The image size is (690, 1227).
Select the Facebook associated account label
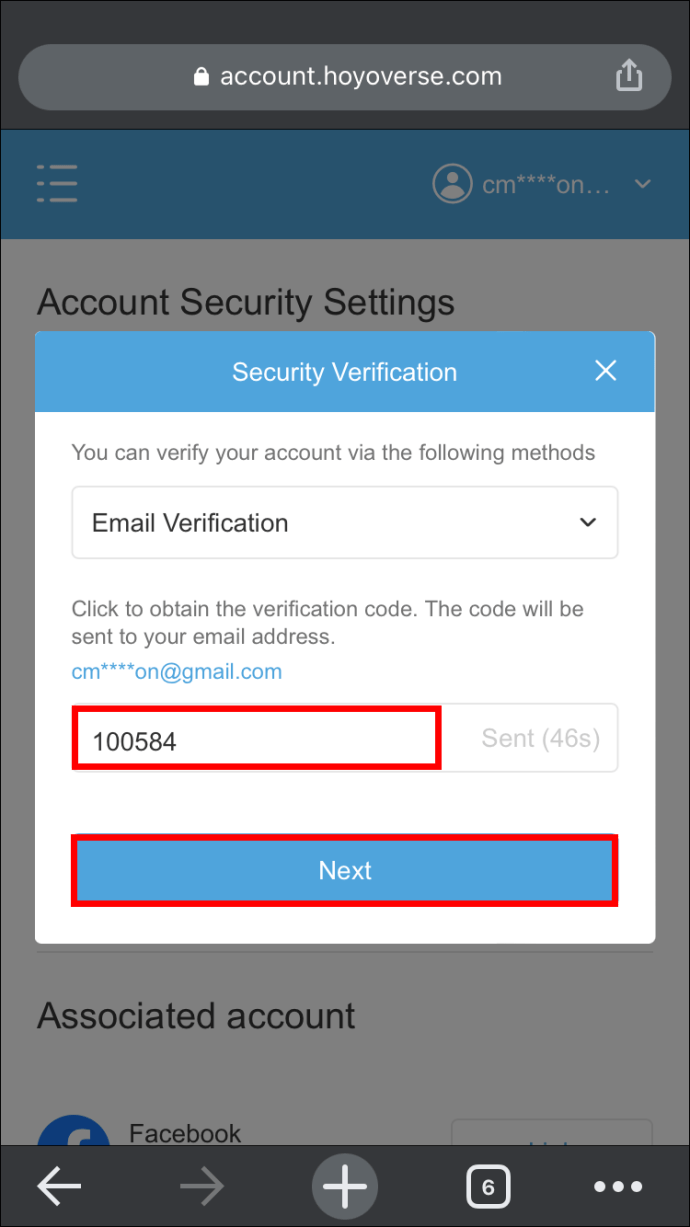[185, 1133]
